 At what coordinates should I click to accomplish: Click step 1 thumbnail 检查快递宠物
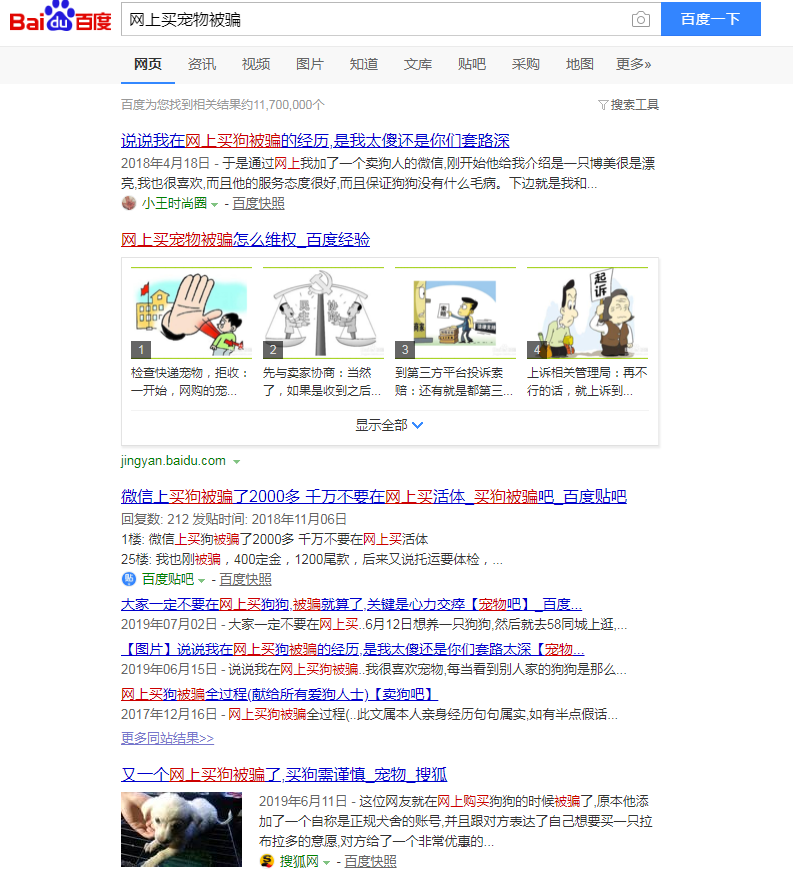(191, 313)
